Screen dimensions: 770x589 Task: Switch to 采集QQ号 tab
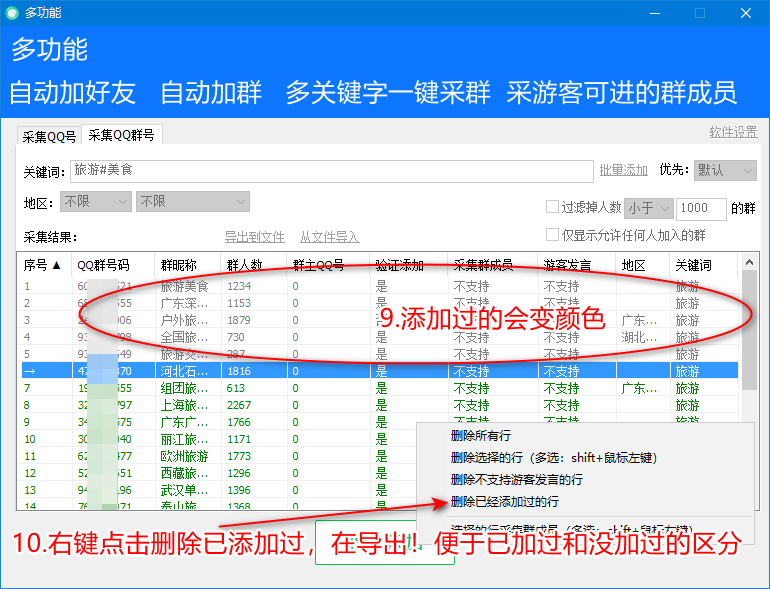(49, 137)
